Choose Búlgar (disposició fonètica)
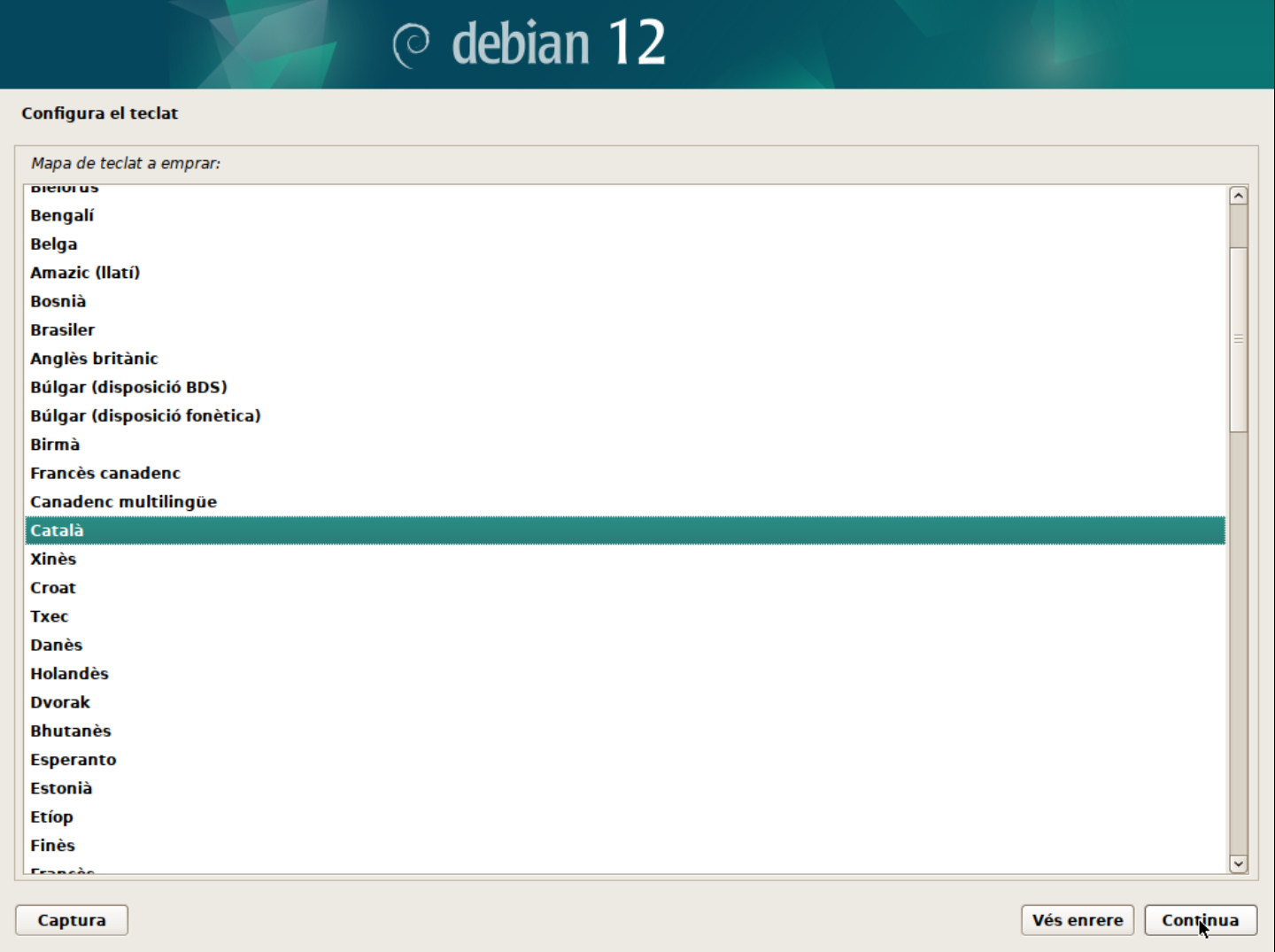1275x952 pixels. [625, 415]
